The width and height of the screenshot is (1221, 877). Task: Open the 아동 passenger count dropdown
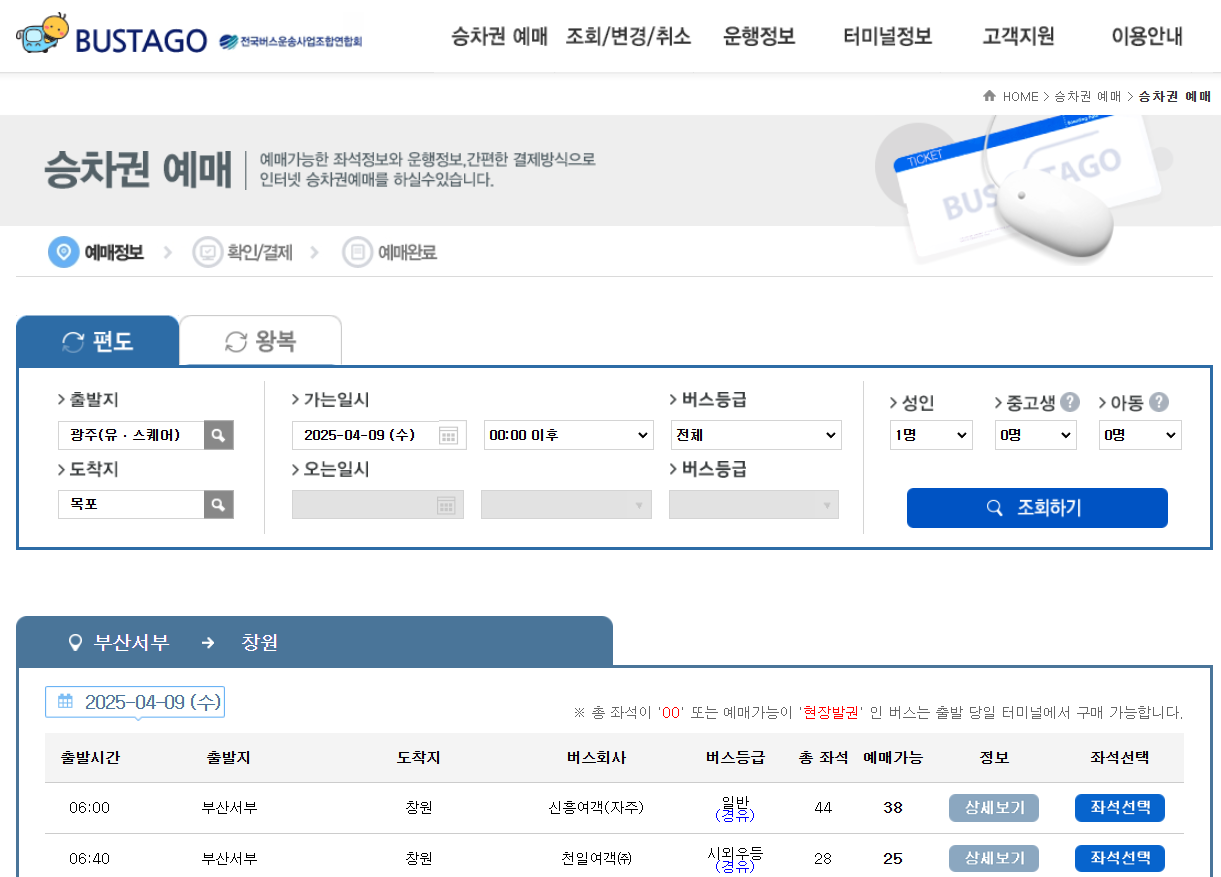click(1140, 435)
